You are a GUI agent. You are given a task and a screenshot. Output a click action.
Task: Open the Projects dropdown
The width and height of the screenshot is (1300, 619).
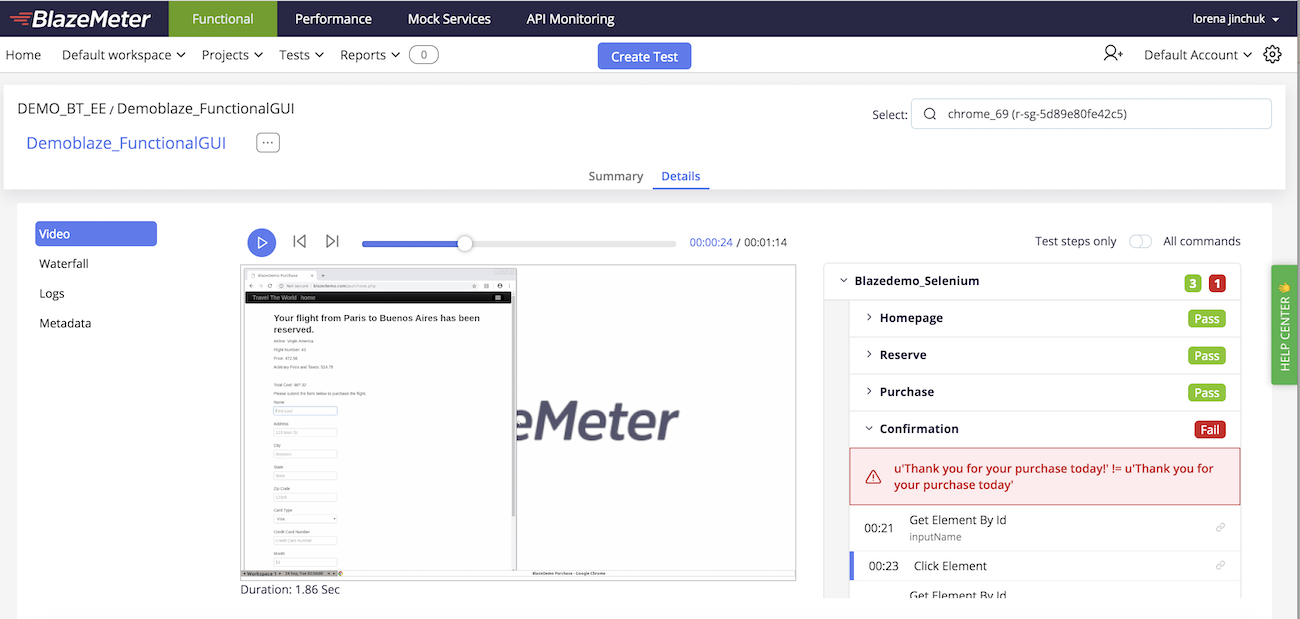tap(232, 55)
